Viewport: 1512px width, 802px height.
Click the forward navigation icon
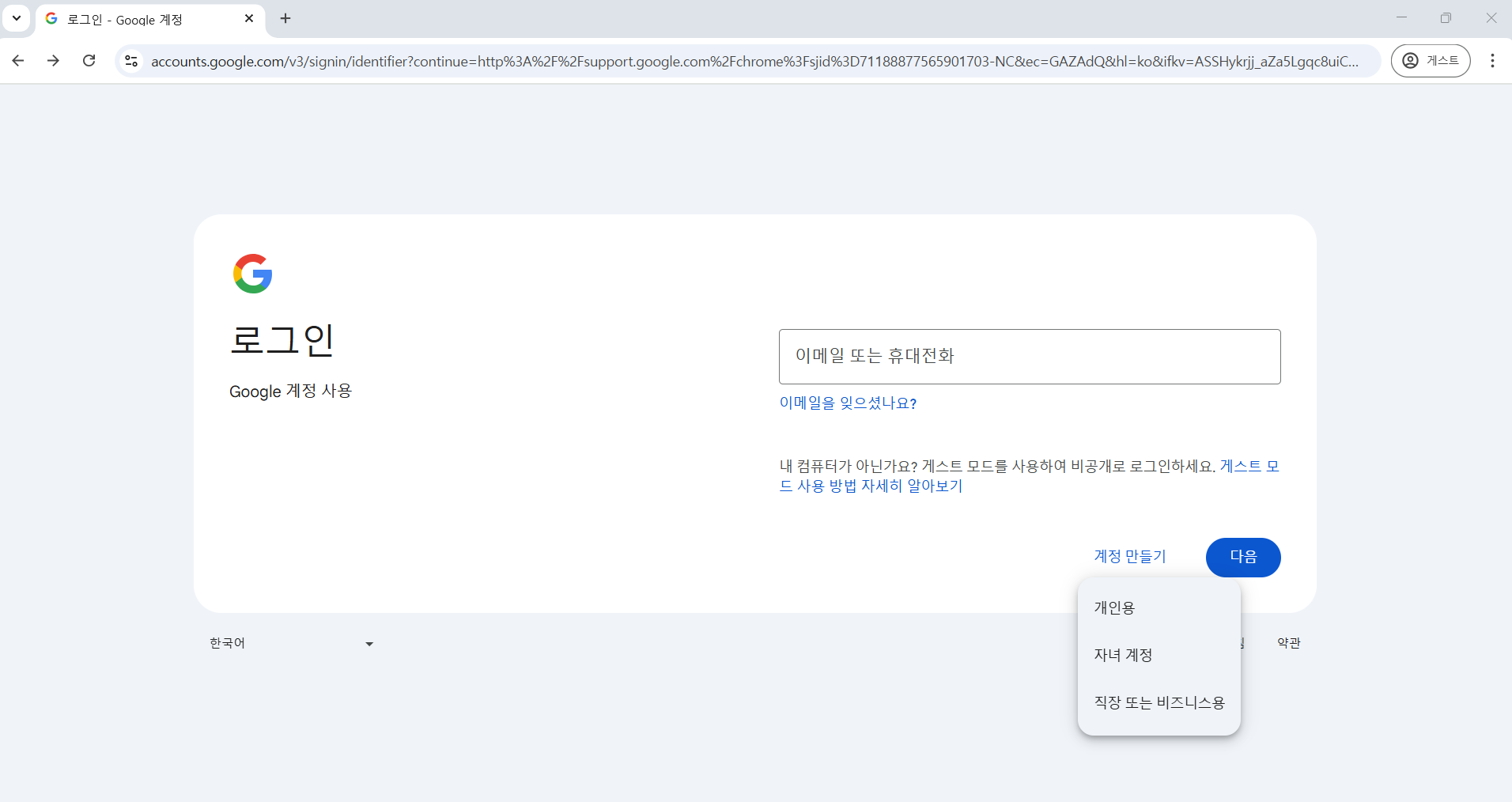[53, 61]
